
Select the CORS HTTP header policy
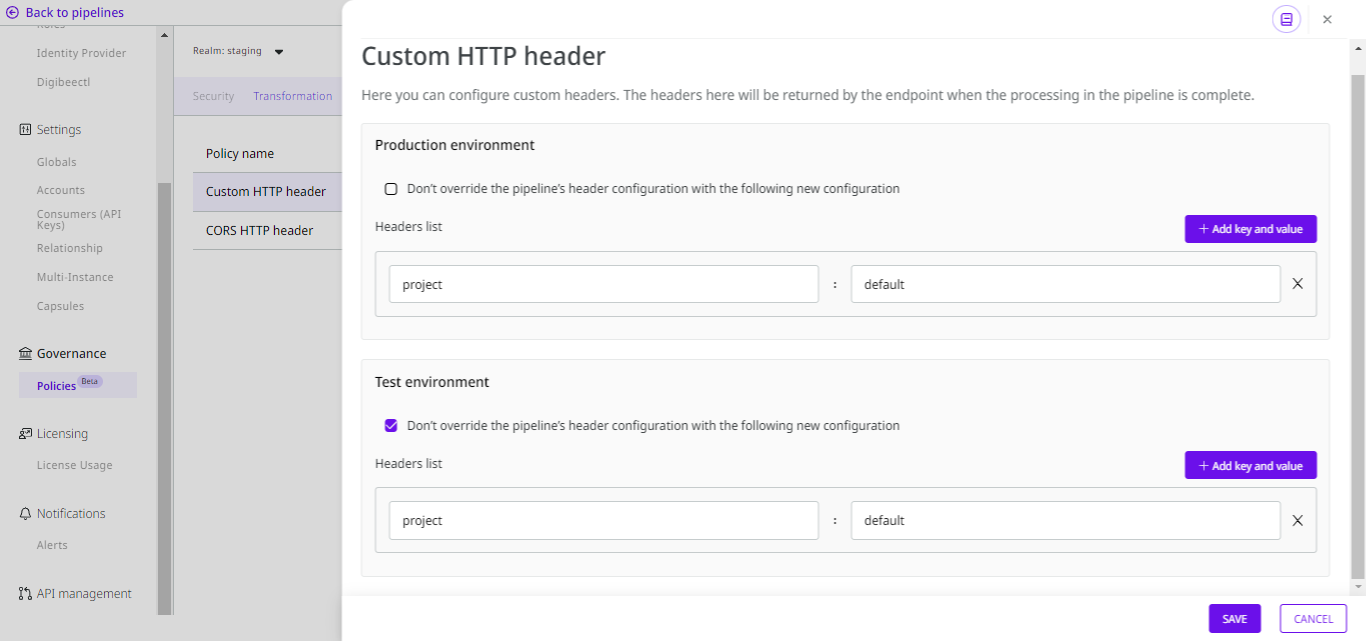click(x=260, y=231)
